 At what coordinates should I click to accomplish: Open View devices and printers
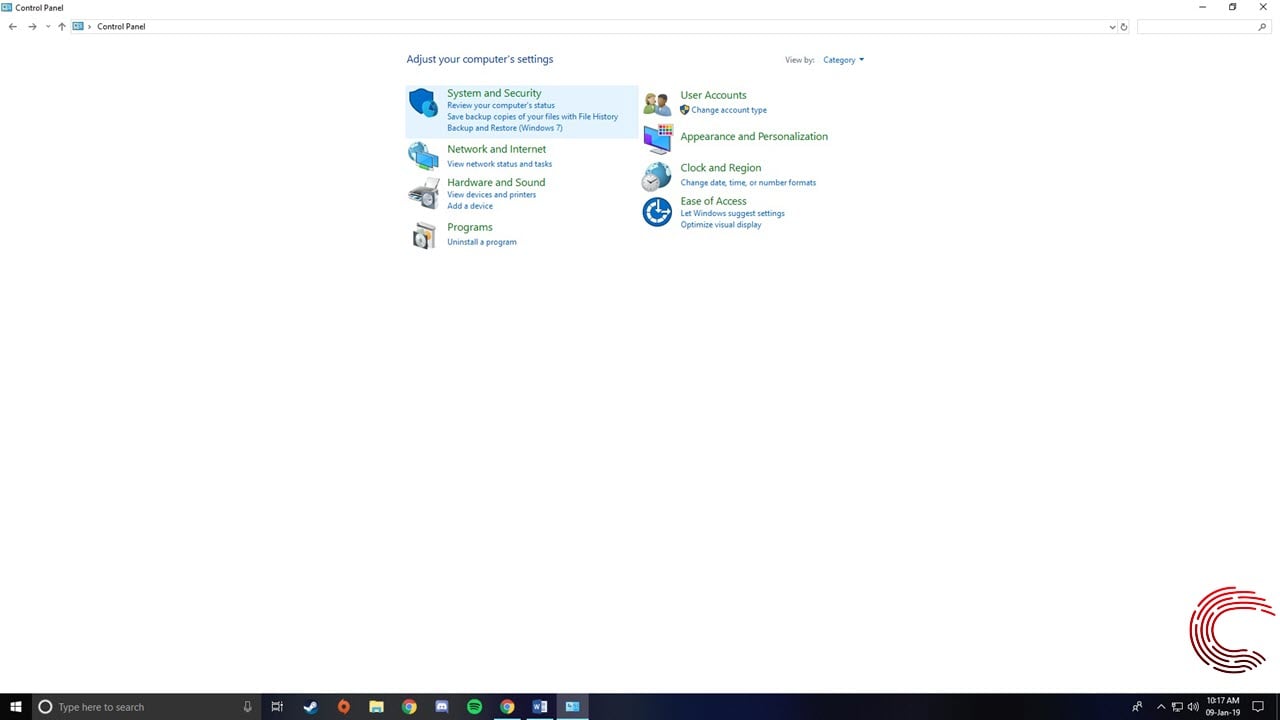point(491,195)
